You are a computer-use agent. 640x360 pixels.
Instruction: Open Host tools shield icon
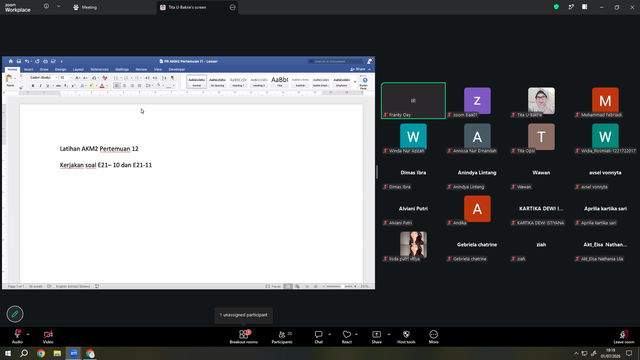[406, 334]
